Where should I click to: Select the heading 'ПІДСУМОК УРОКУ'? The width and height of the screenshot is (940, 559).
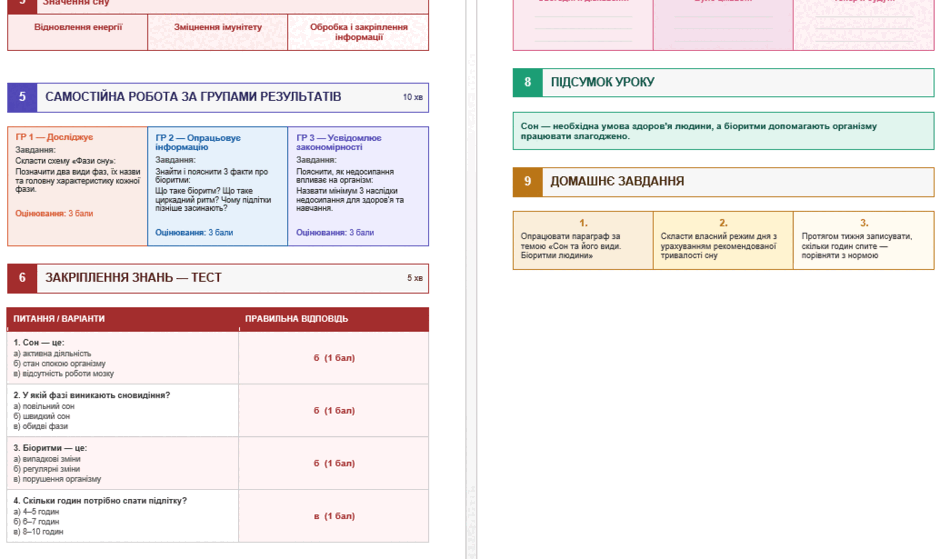click(x=602, y=82)
